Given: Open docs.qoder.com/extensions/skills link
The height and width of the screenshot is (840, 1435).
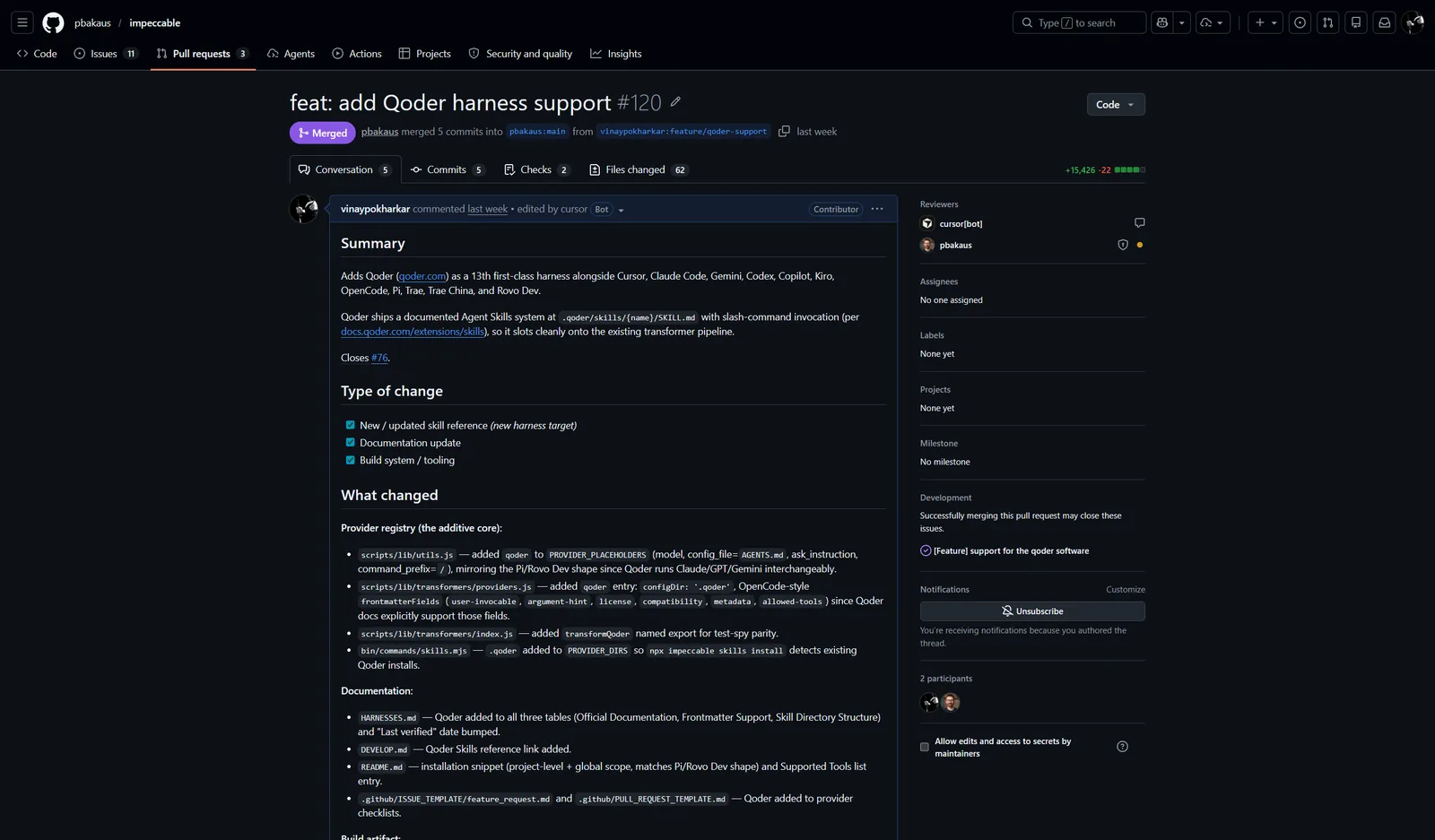Looking at the screenshot, I should coord(413,332).
